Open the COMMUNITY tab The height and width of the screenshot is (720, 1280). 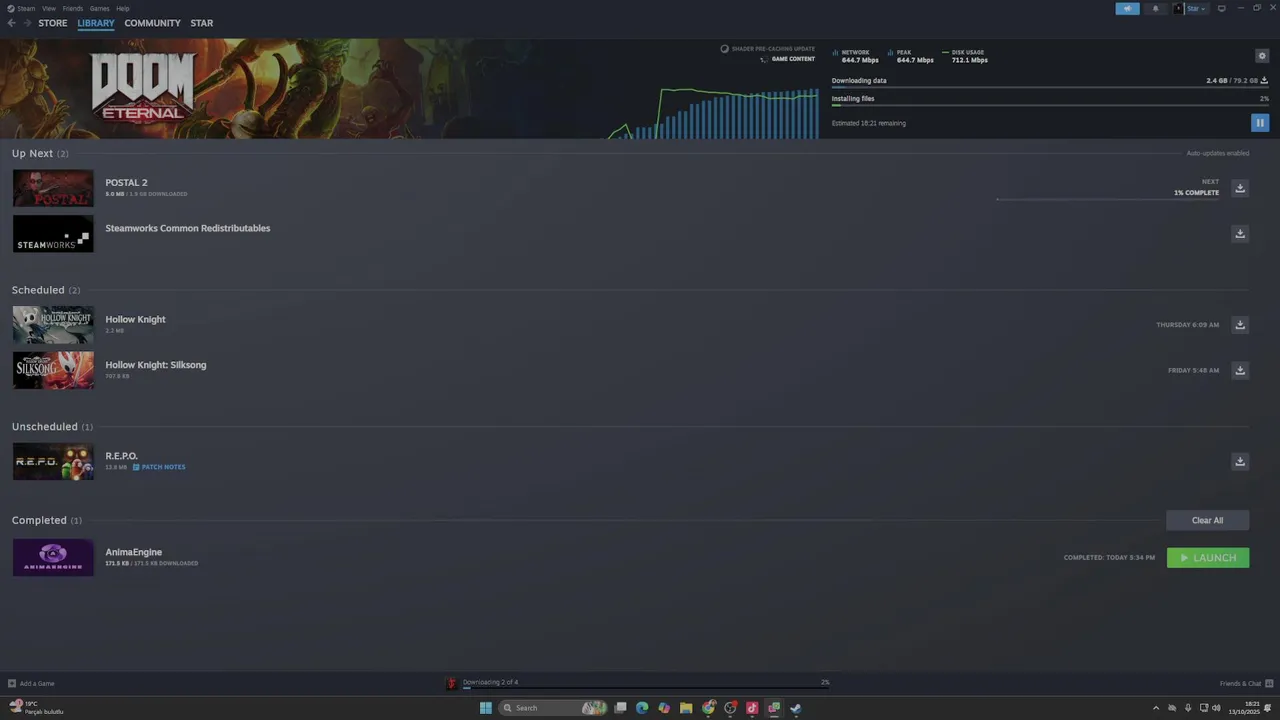pos(153,23)
